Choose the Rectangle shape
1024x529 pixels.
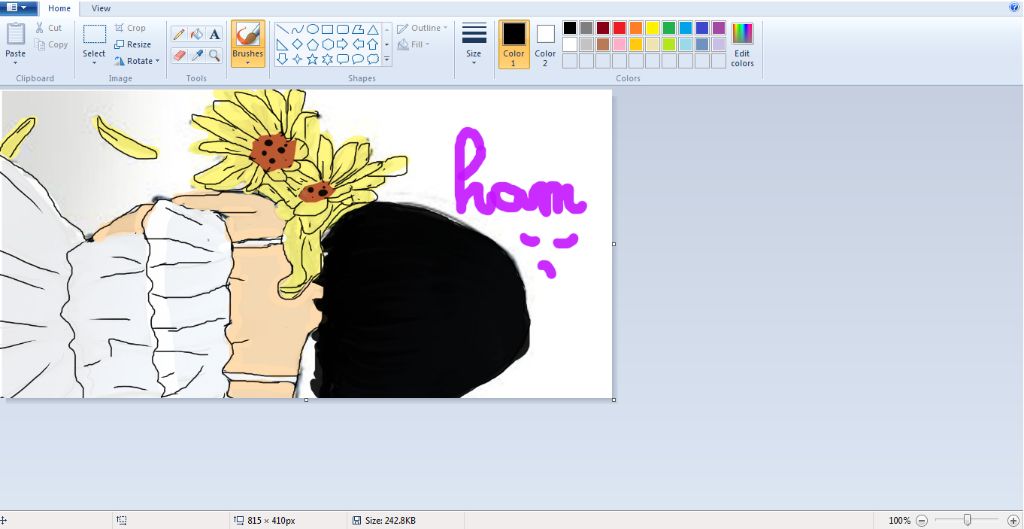tap(328, 29)
